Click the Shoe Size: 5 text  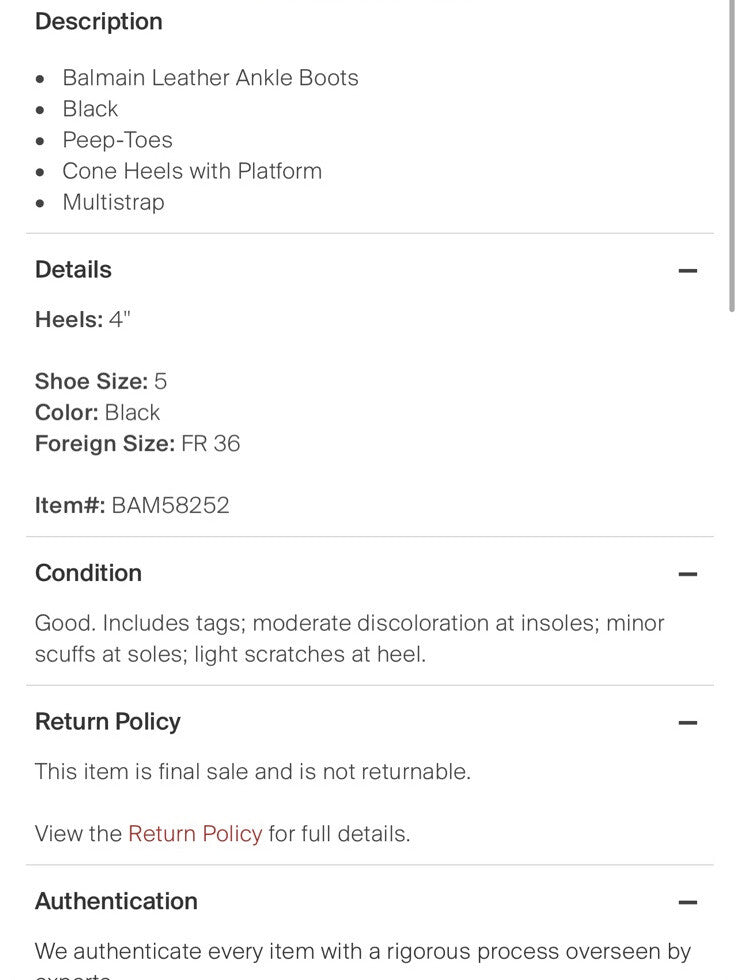click(x=101, y=381)
